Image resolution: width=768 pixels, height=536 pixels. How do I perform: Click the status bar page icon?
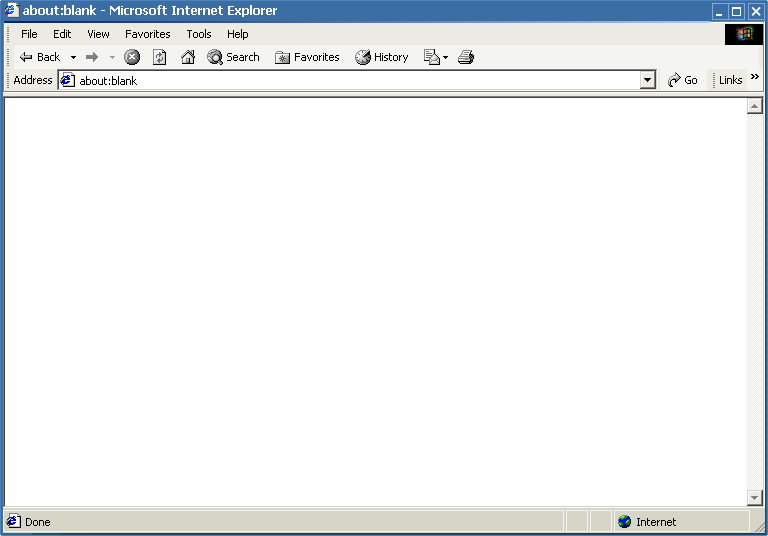[13, 521]
